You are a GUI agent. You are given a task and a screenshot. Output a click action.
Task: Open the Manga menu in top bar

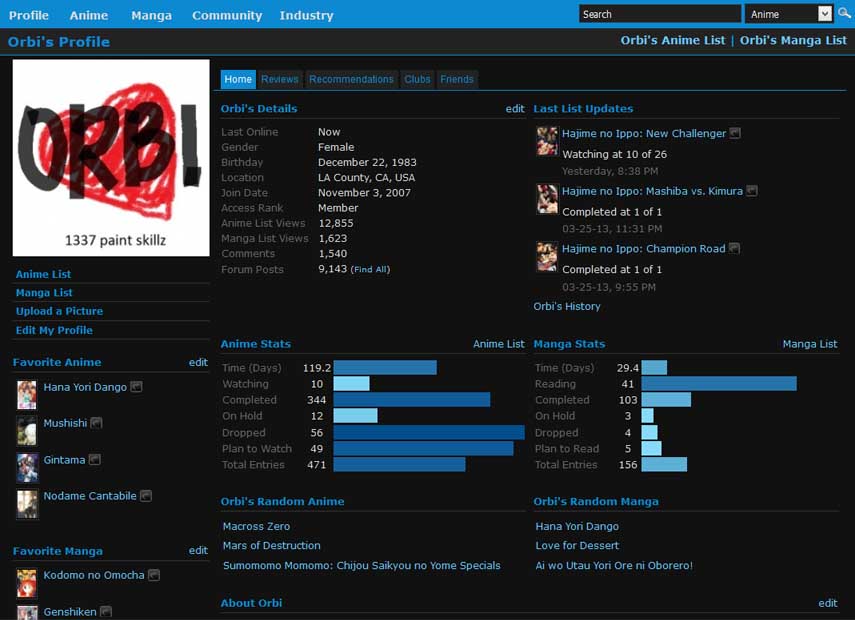pyautogui.click(x=152, y=15)
